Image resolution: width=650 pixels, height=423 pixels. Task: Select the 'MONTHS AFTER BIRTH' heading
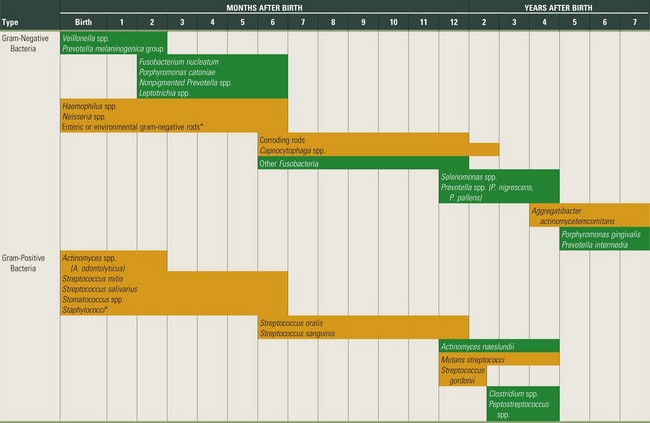click(x=264, y=7)
